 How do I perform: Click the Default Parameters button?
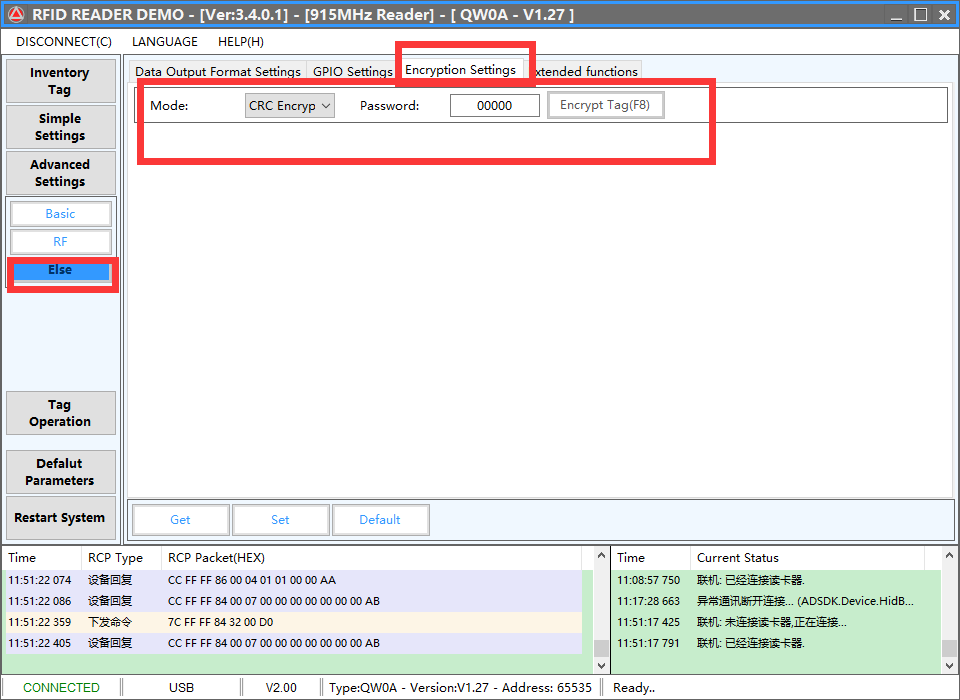click(60, 472)
